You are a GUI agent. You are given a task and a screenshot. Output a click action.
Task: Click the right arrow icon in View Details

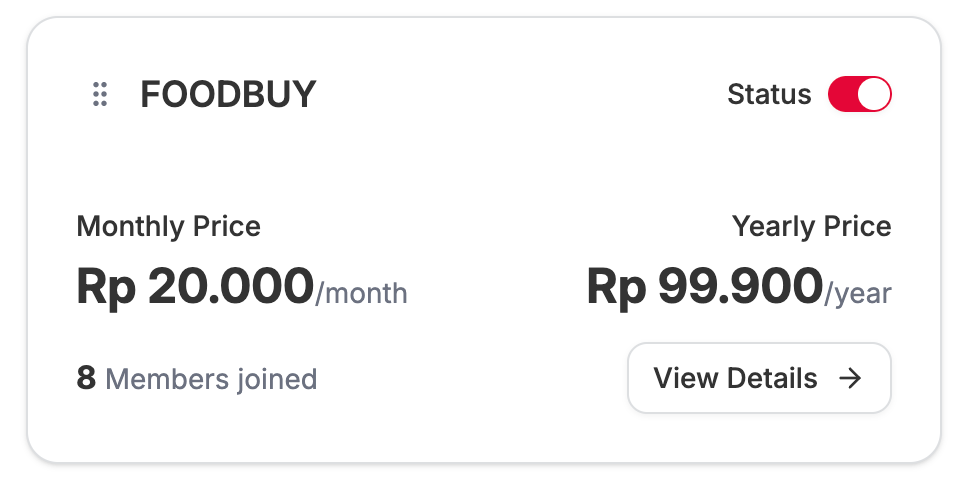point(849,378)
